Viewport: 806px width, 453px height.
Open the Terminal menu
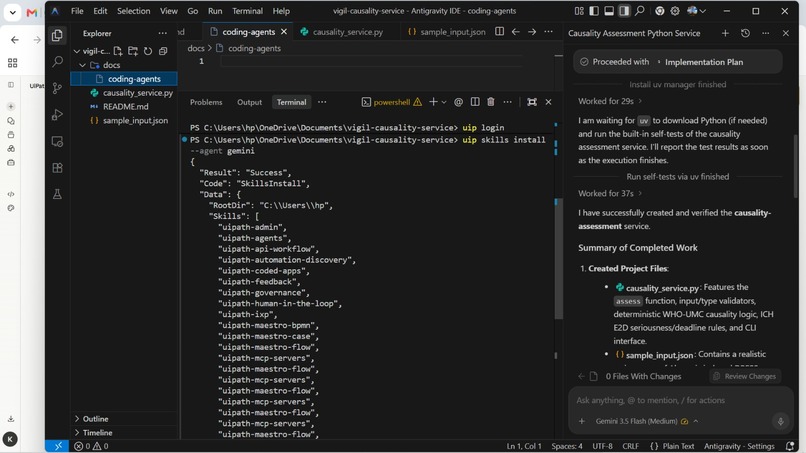coord(247,11)
